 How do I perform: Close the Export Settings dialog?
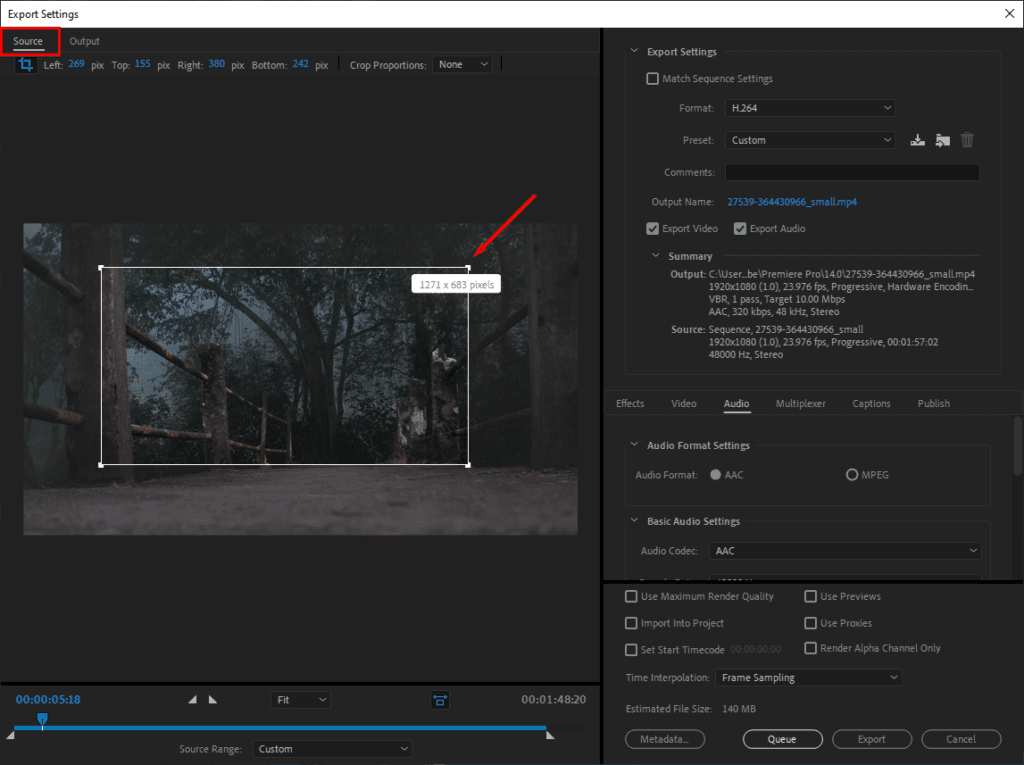coord(1008,14)
